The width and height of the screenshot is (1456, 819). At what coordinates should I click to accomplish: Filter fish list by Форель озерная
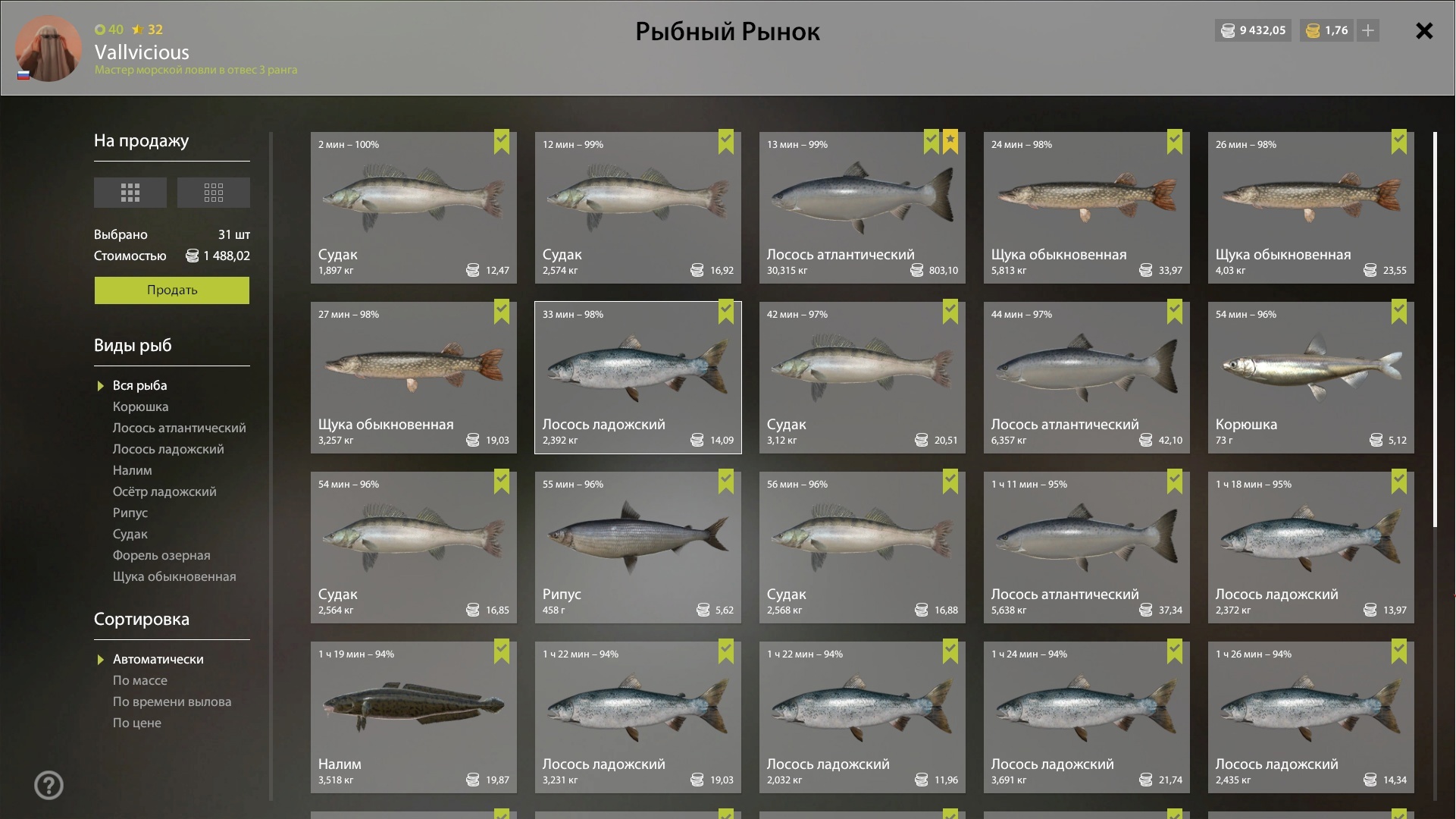(161, 555)
